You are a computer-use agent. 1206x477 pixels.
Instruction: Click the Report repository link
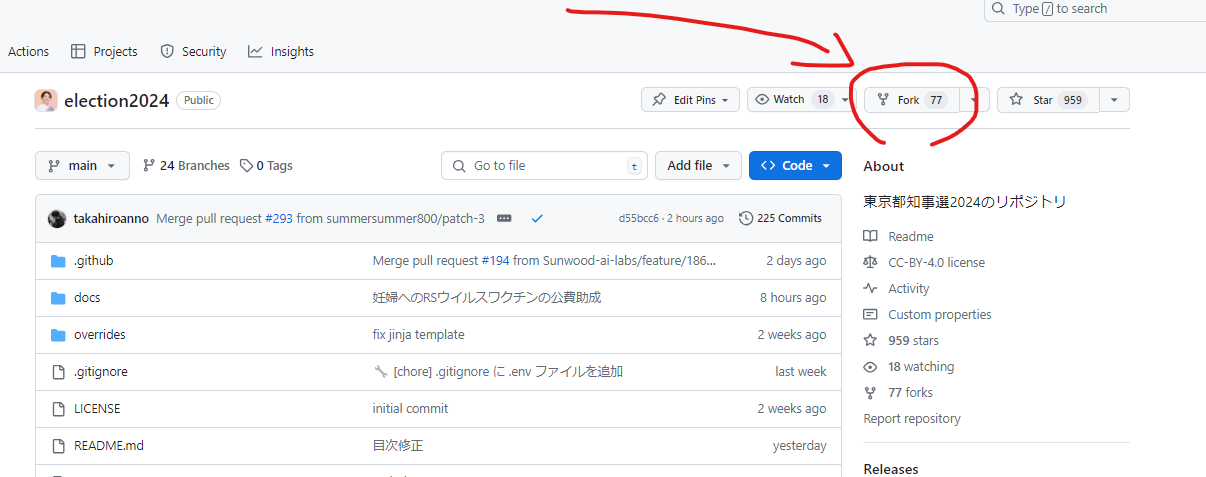click(x=912, y=418)
